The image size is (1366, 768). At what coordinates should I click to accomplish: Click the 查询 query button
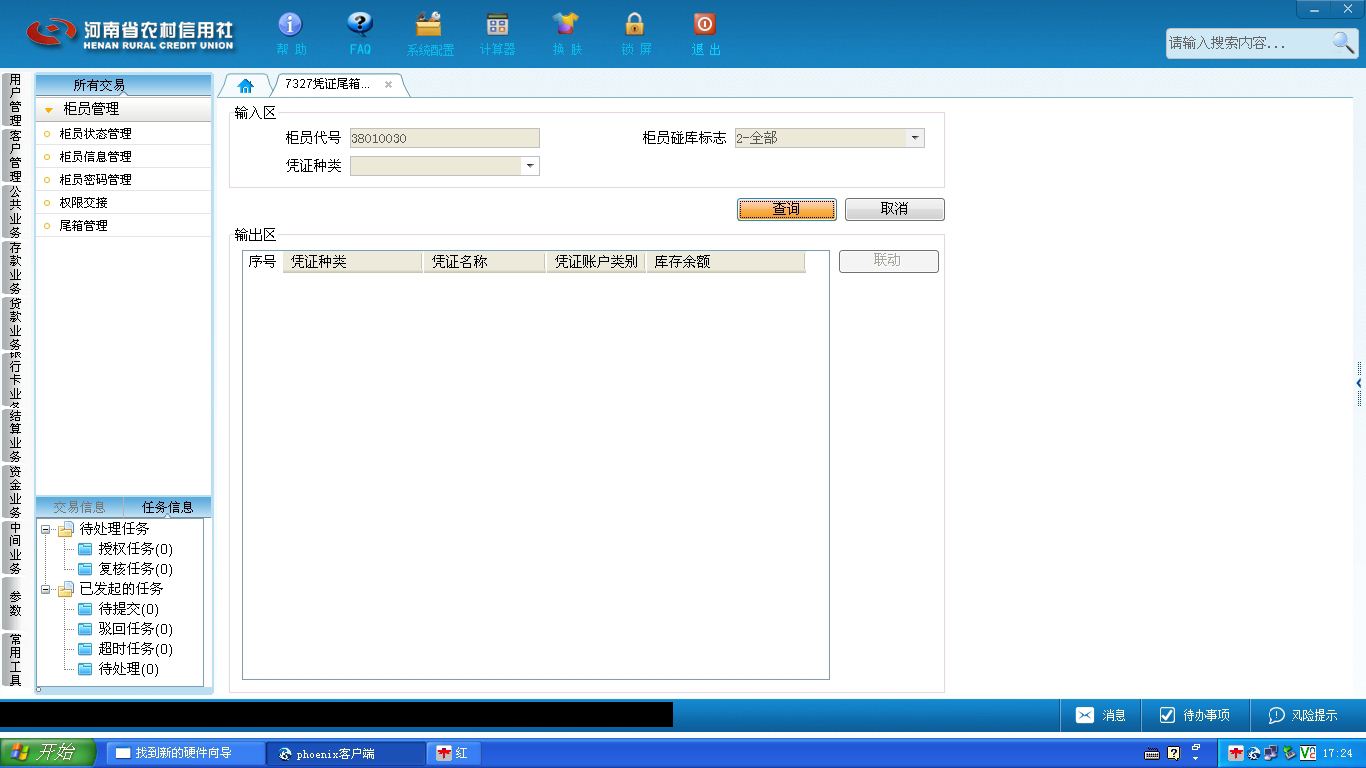[787, 209]
